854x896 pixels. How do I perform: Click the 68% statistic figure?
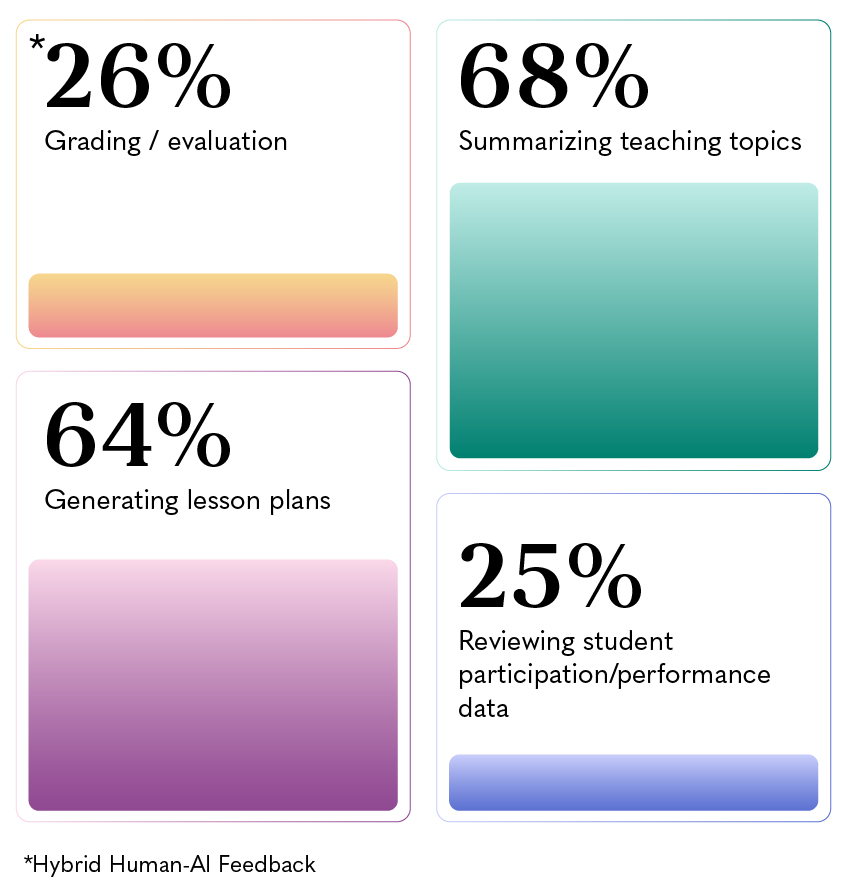[553, 78]
